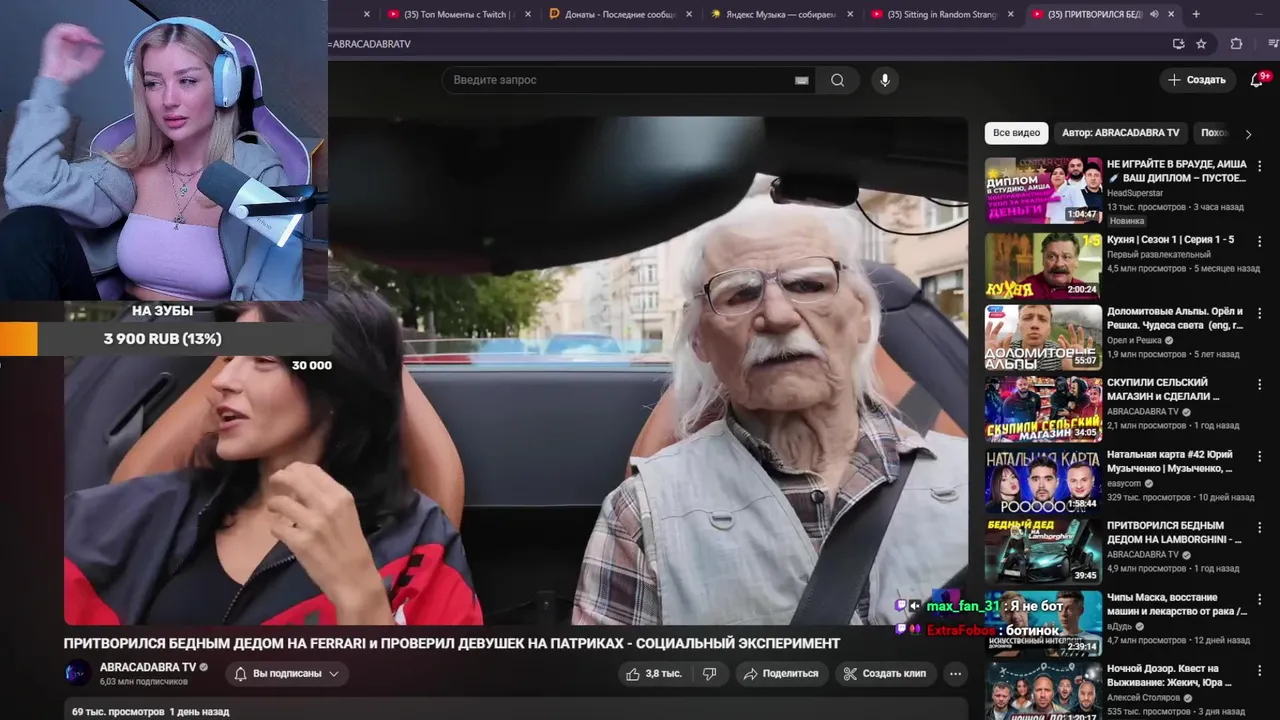Show more filter chips with the right arrow
This screenshot has height=720, width=1280.
[x=1248, y=134]
